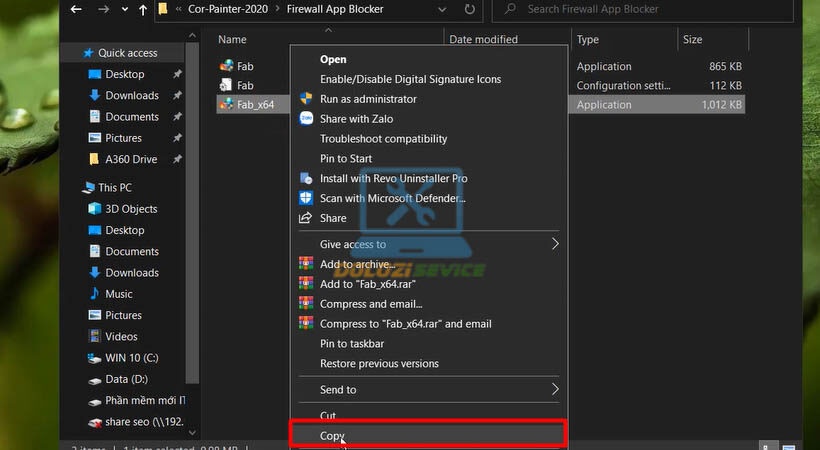Expand the Send to submenu arrow
Image resolution: width=820 pixels, height=450 pixels.
(555, 389)
